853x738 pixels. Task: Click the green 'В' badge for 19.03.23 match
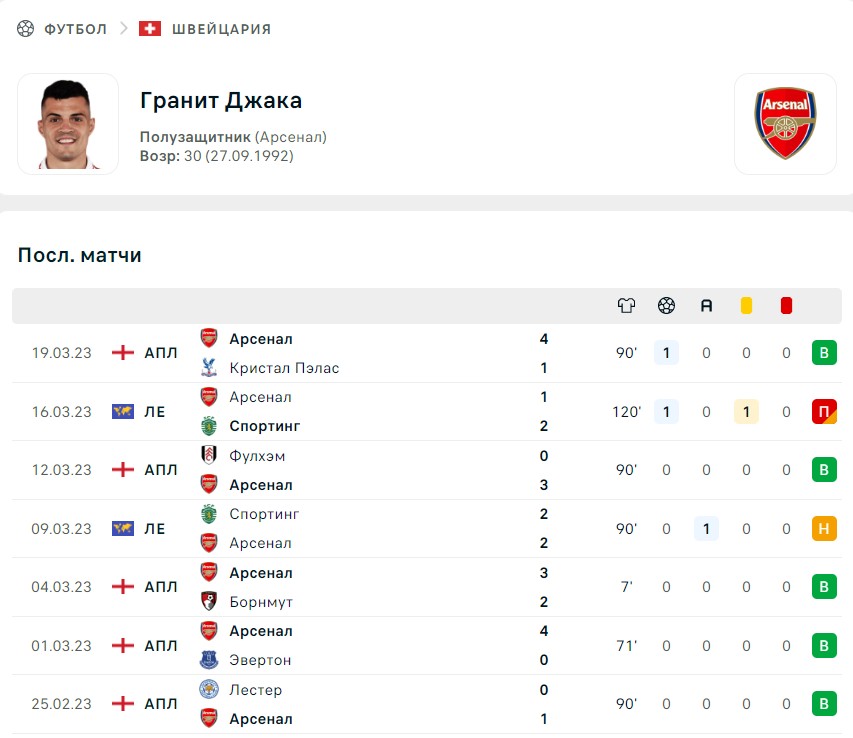coord(824,353)
